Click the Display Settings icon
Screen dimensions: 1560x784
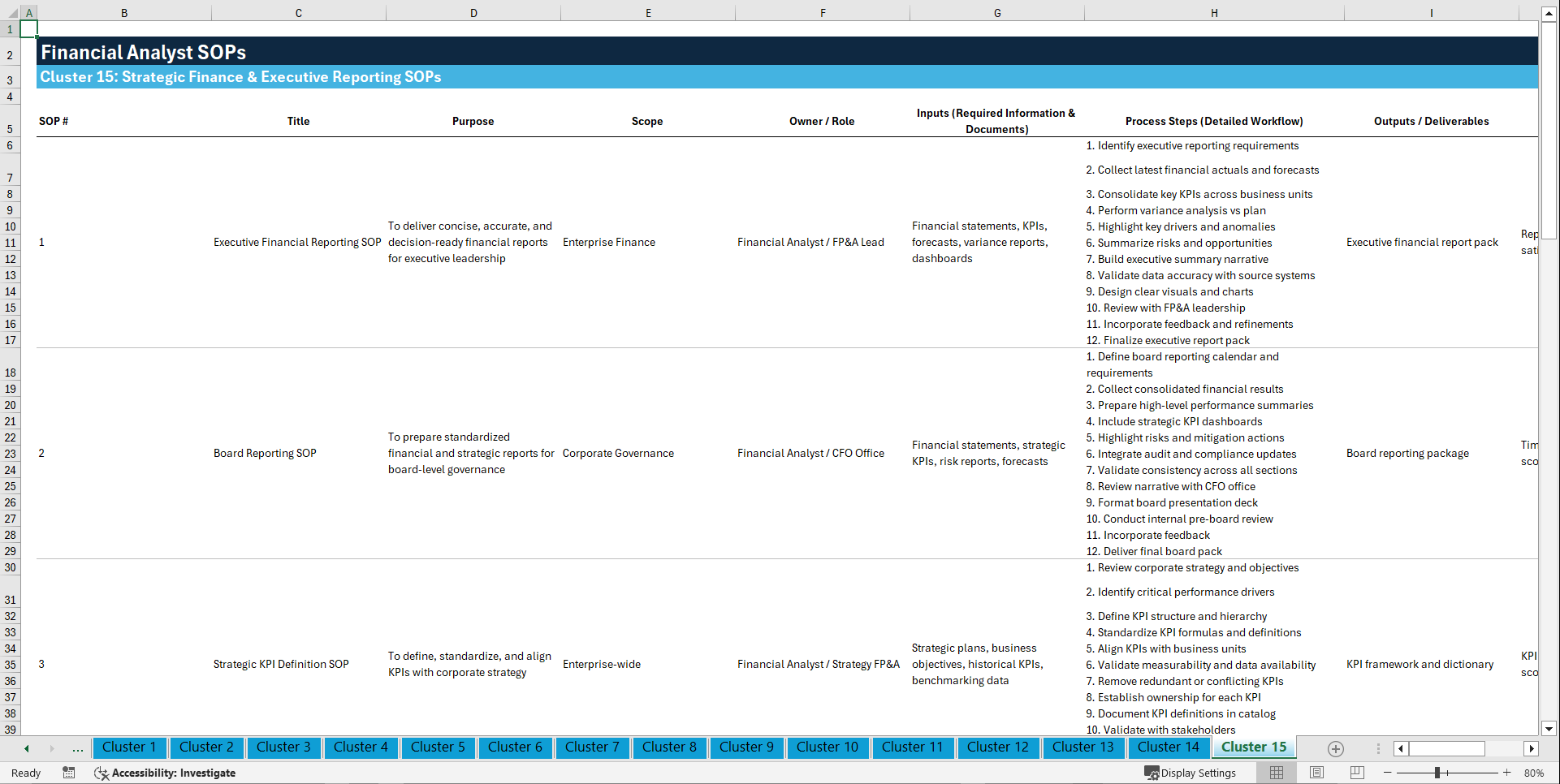click(1153, 773)
